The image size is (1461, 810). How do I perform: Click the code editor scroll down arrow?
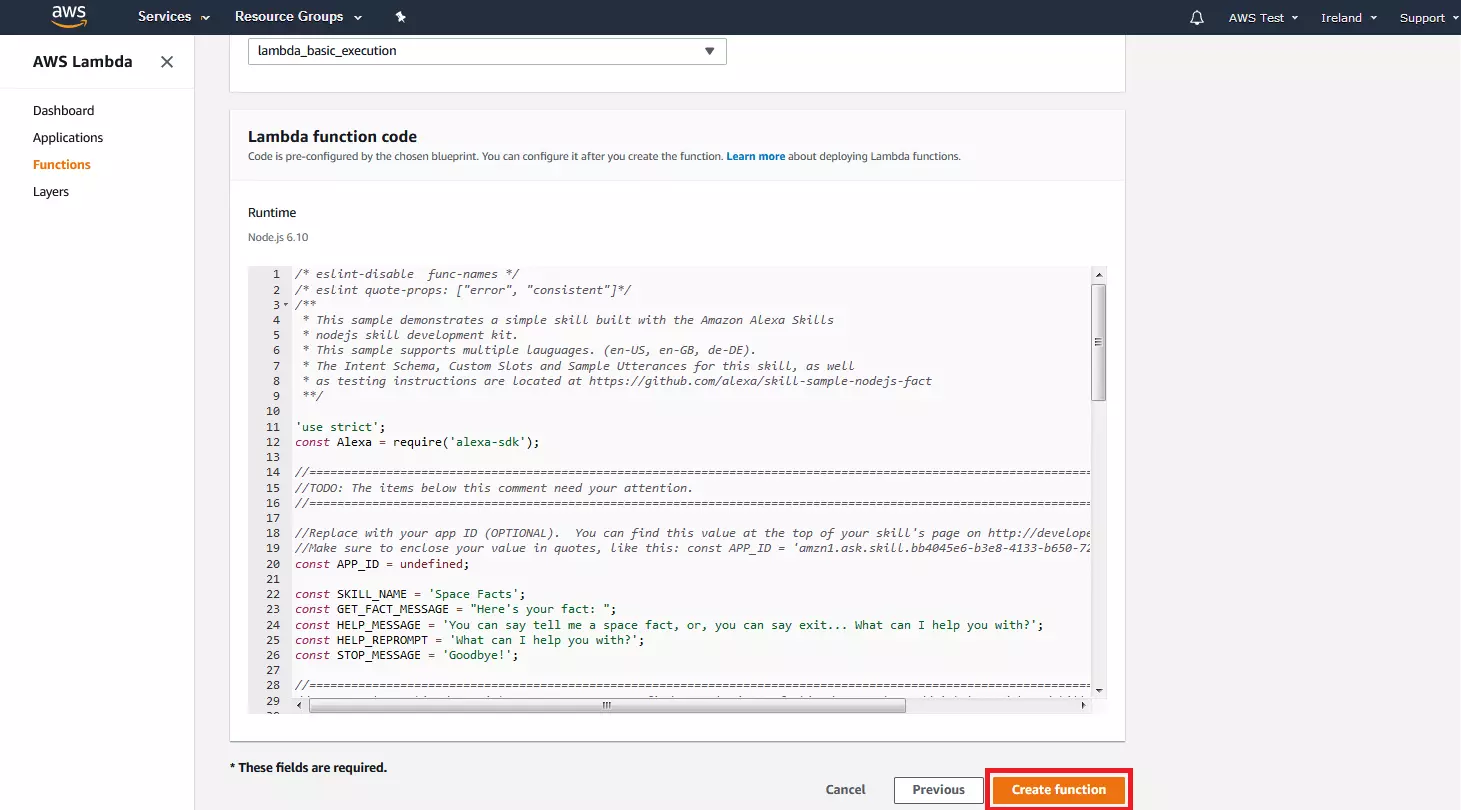tap(1099, 690)
